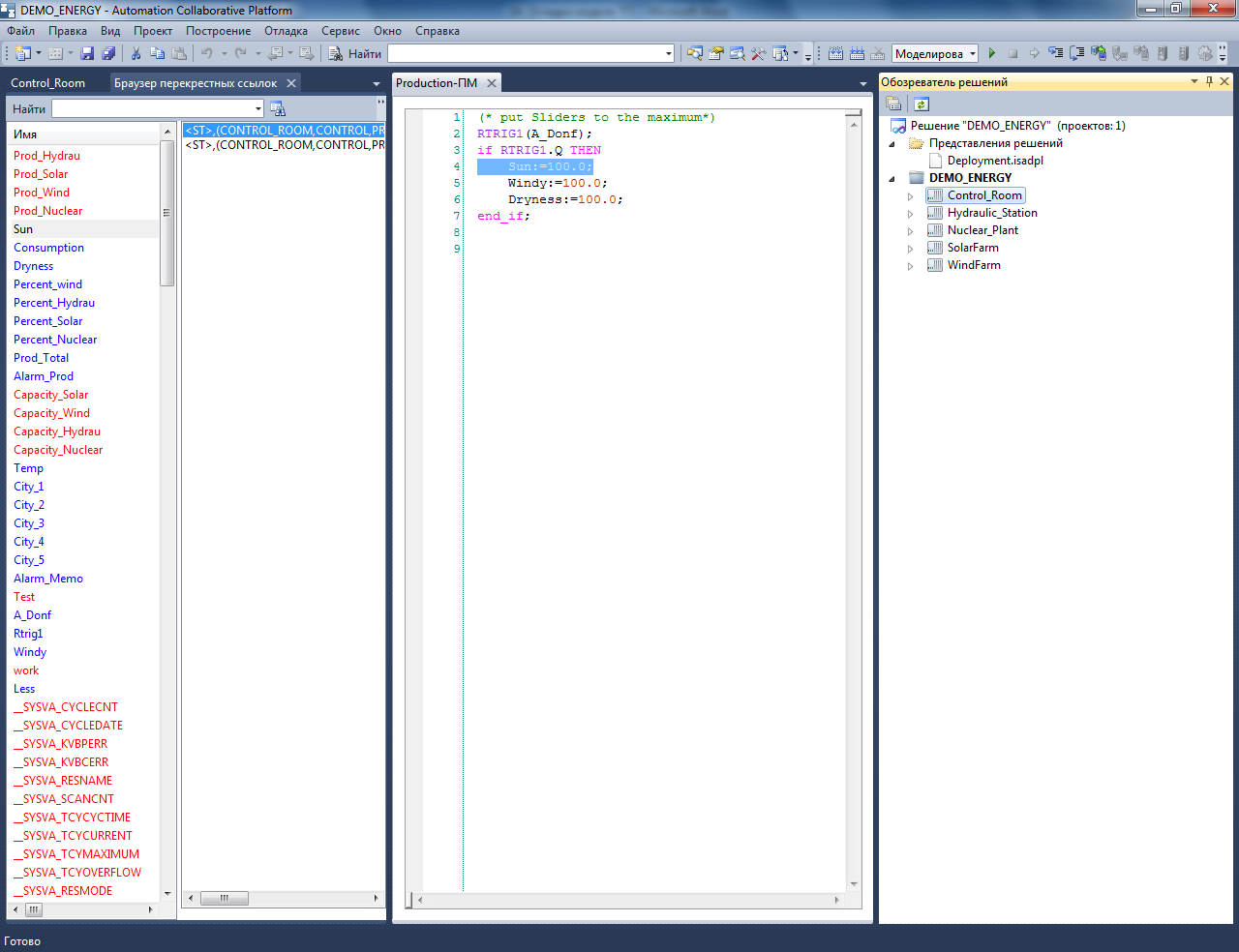1239x952 pixels.
Task: Click the Paste clipboard icon
Action: click(179, 53)
